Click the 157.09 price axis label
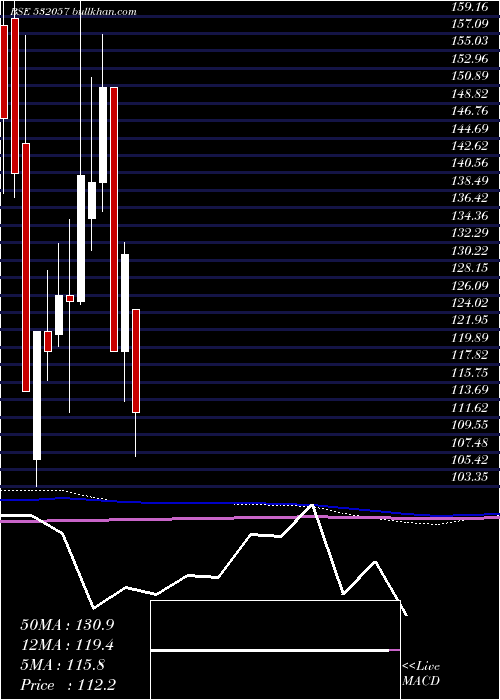This screenshot has width=500, height=700. coord(469,24)
